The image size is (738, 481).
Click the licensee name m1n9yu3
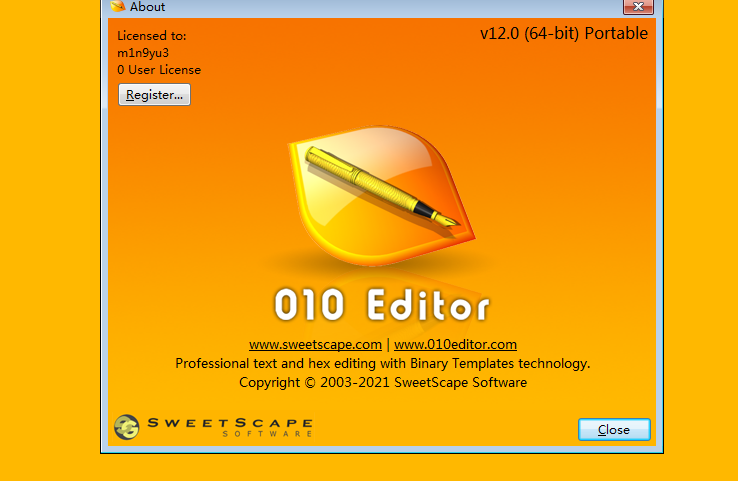click(143, 53)
